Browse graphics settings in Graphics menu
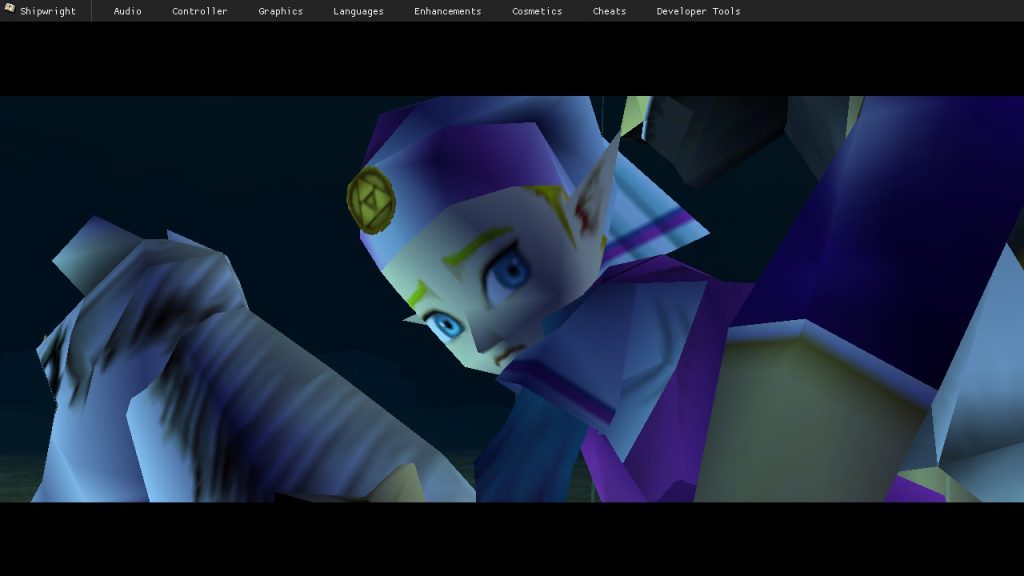 point(279,11)
